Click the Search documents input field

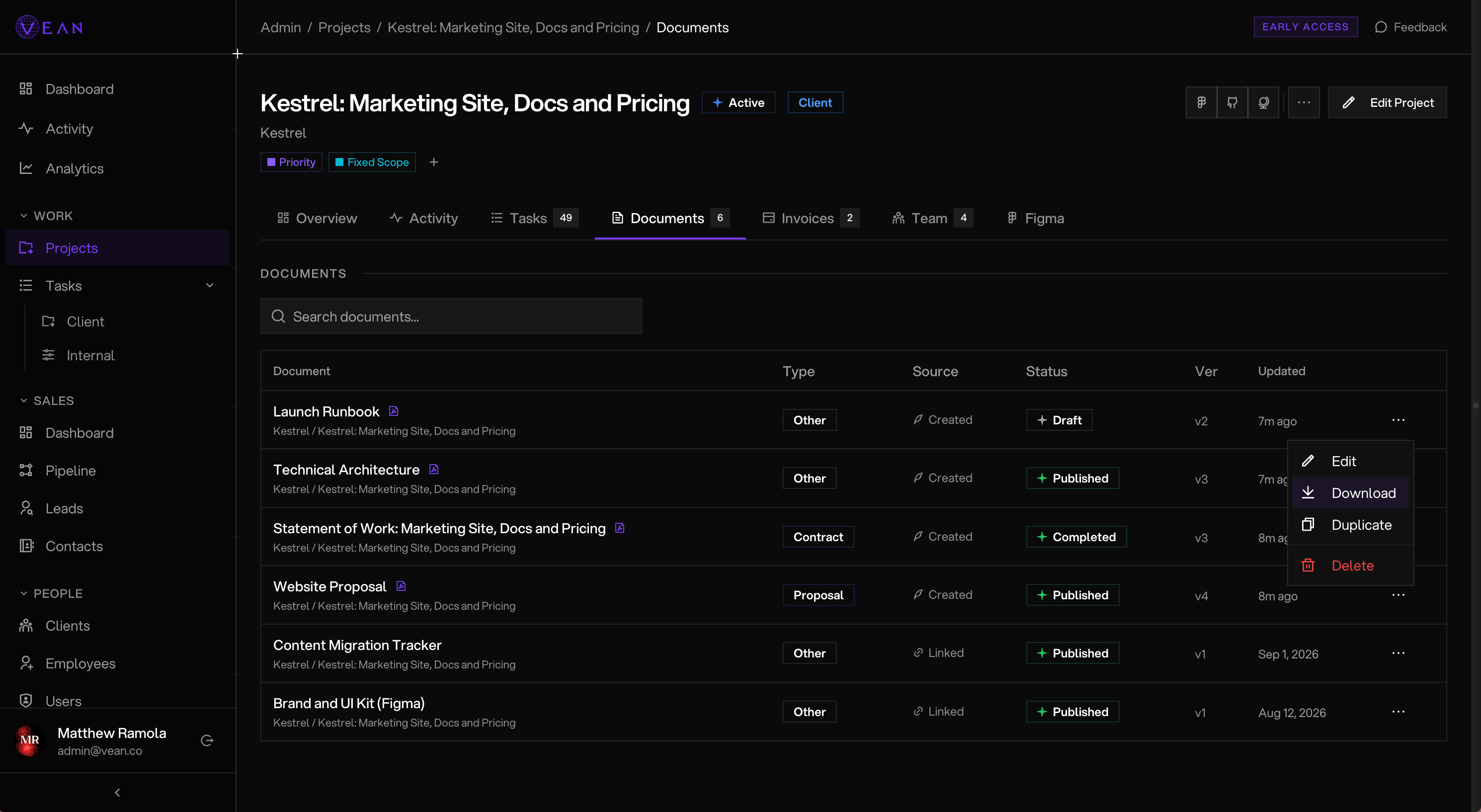[x=451, y=316]
